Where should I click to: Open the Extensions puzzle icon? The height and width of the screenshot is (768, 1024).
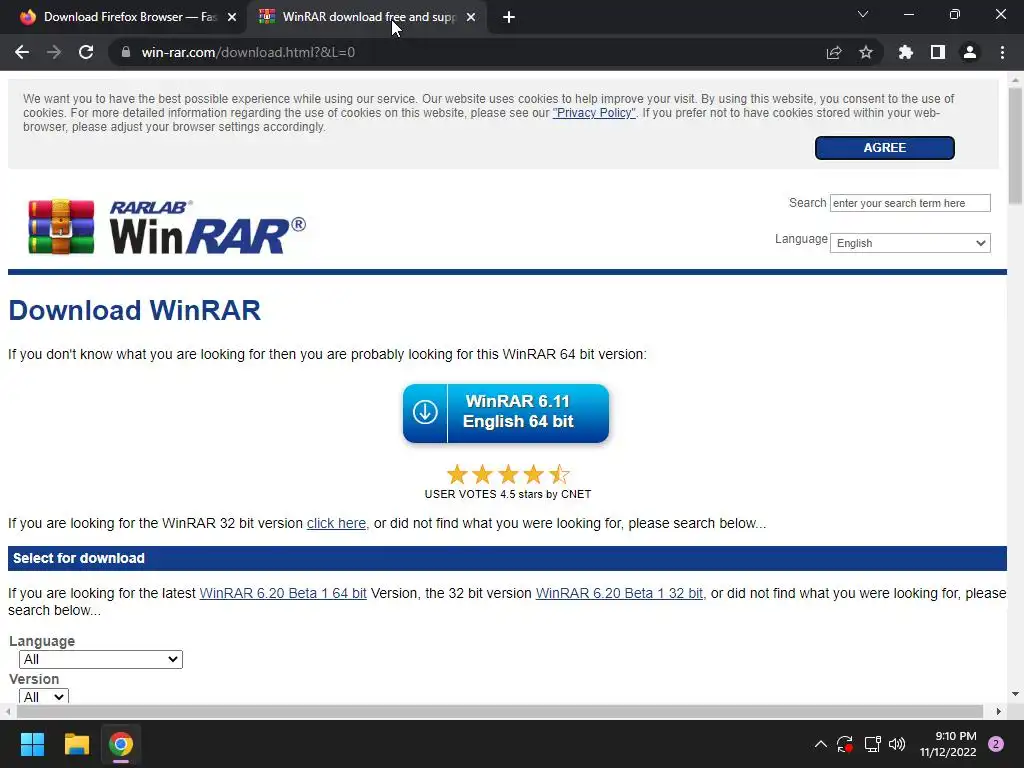906,52
